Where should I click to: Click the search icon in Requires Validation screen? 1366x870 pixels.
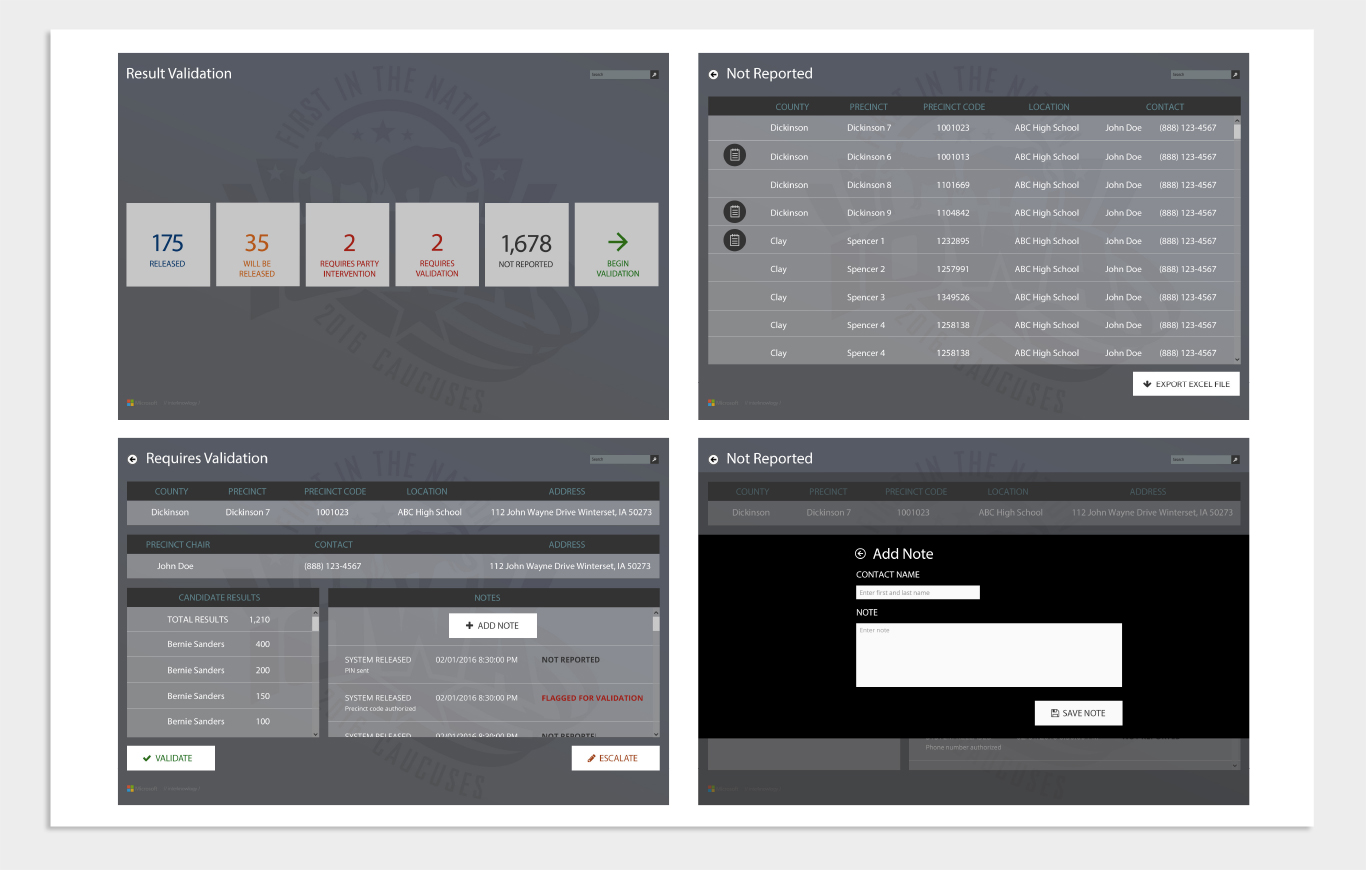click(655, 459)
